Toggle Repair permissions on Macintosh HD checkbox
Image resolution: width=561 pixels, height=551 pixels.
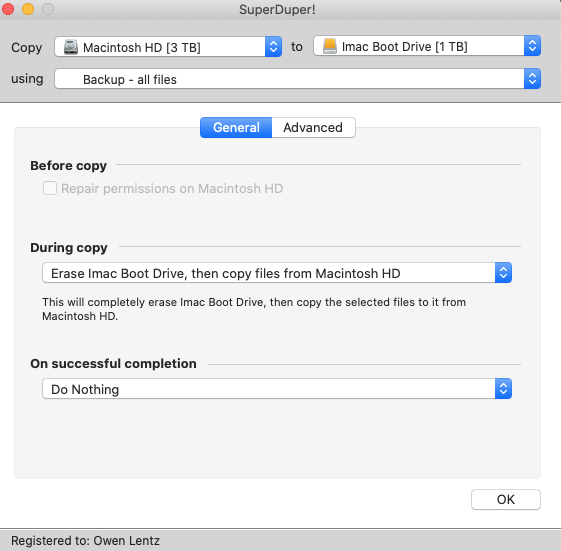(50, 188)
